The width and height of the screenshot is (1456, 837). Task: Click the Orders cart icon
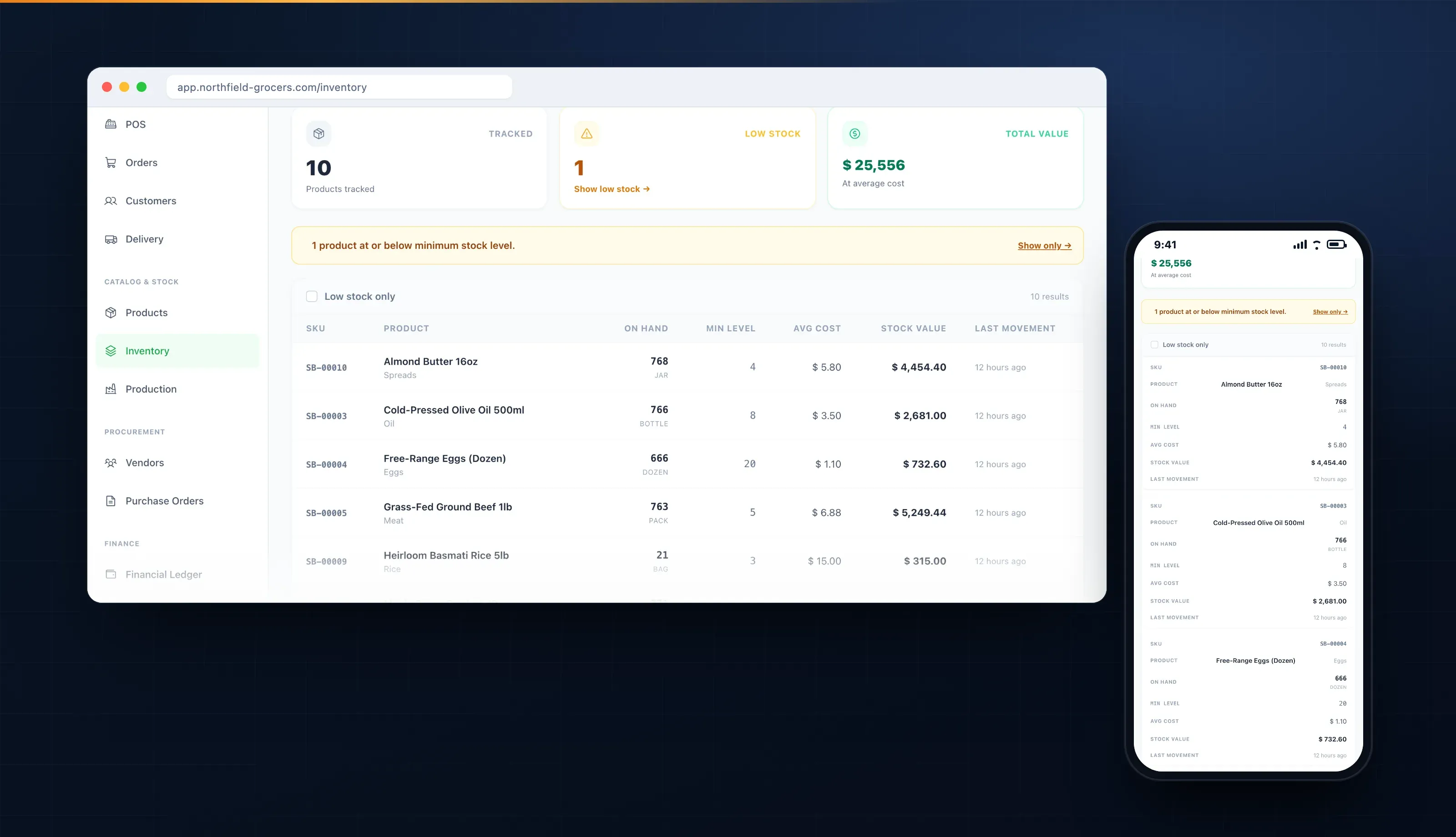click(x=111, y=163)
